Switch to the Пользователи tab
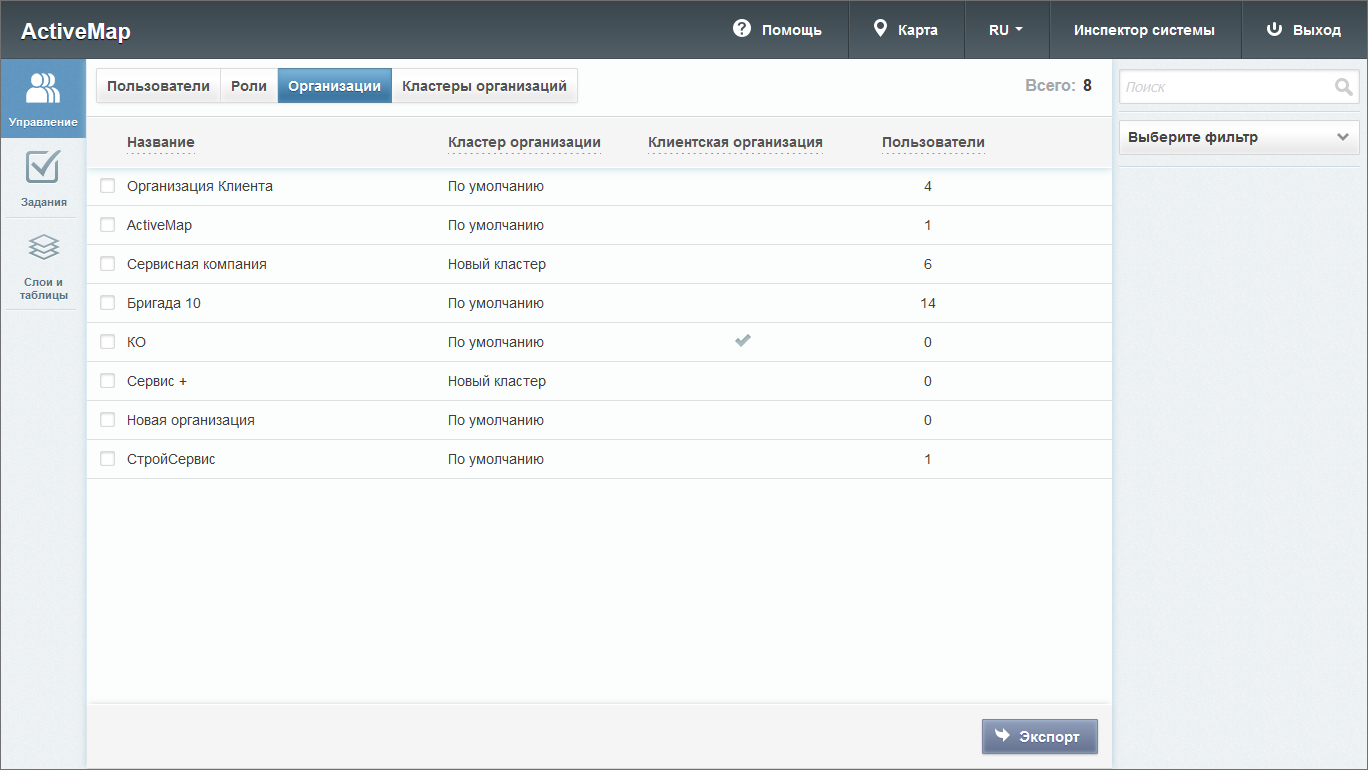Screen dimensions: 1368x770 (x=158, y=86)
